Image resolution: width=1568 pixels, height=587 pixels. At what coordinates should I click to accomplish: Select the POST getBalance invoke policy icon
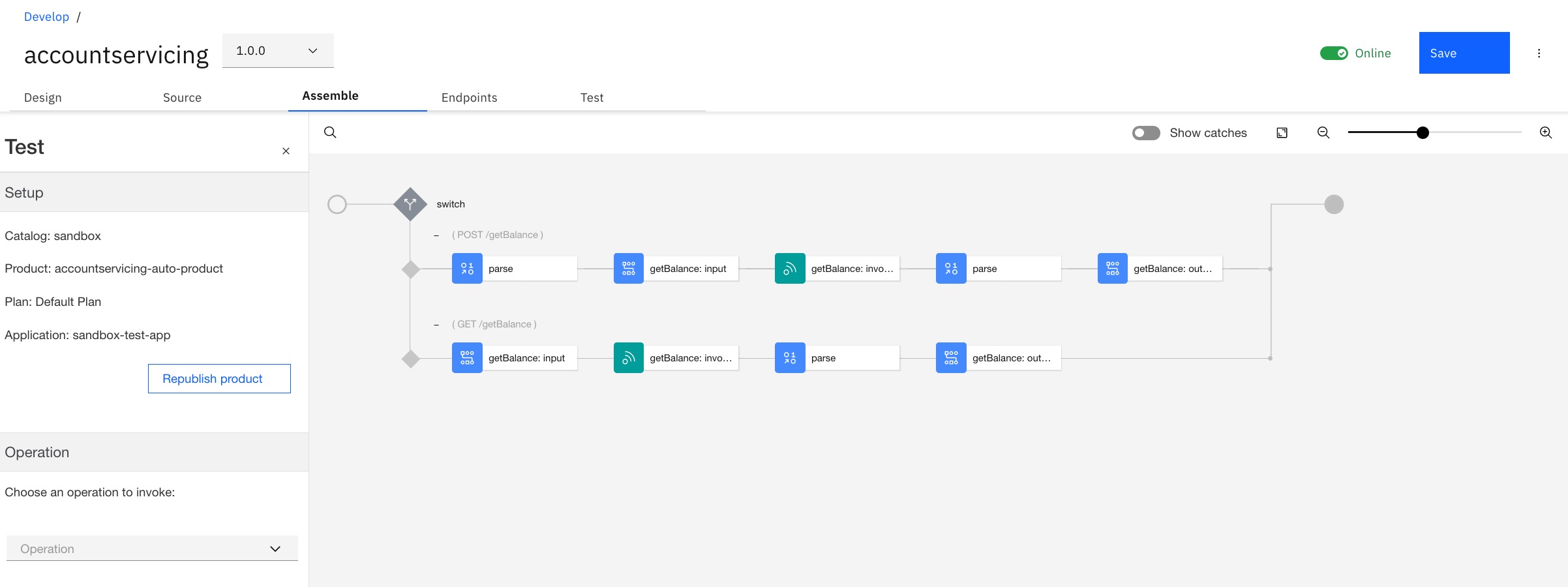click(x=790, y=269)
